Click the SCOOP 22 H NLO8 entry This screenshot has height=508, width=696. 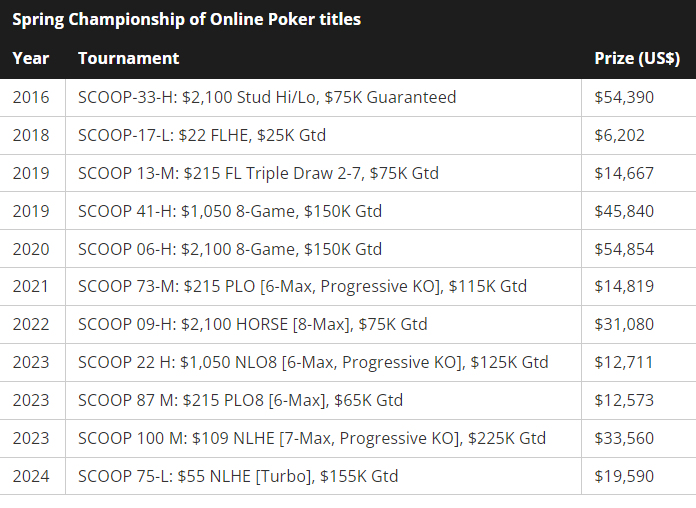click(313, 363)
